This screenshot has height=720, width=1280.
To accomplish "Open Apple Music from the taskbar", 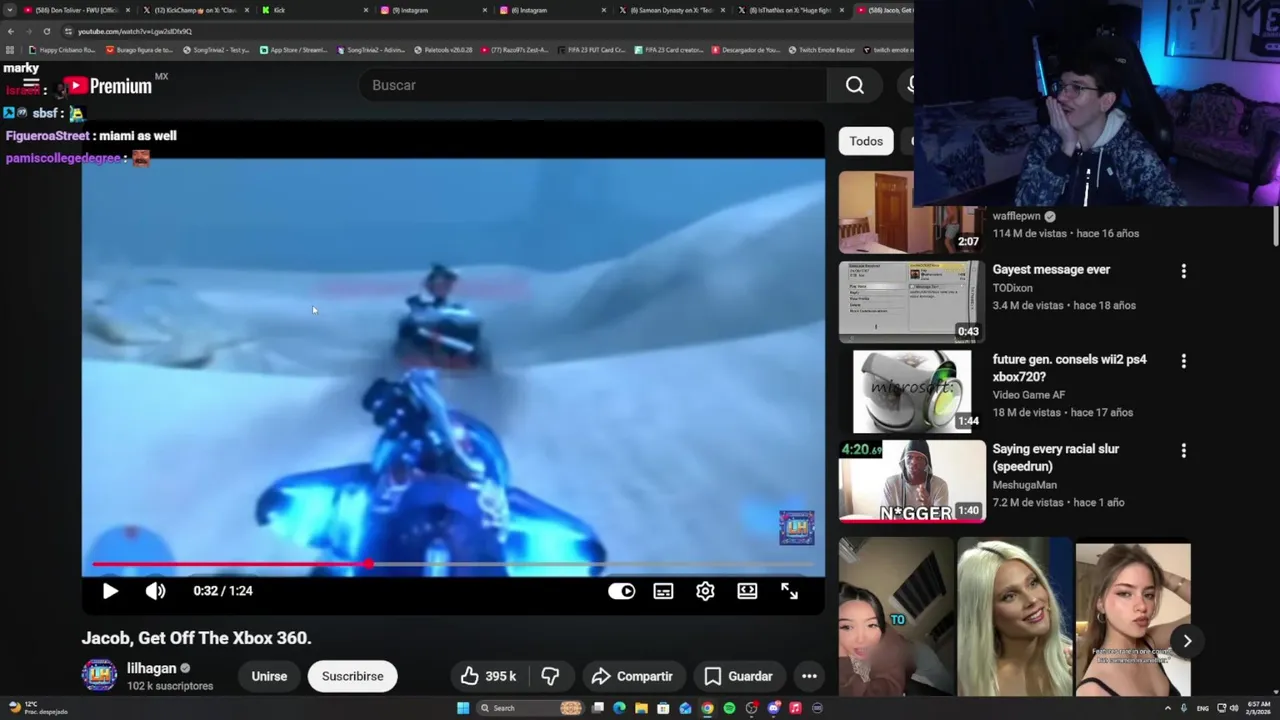I will (795, 708).
